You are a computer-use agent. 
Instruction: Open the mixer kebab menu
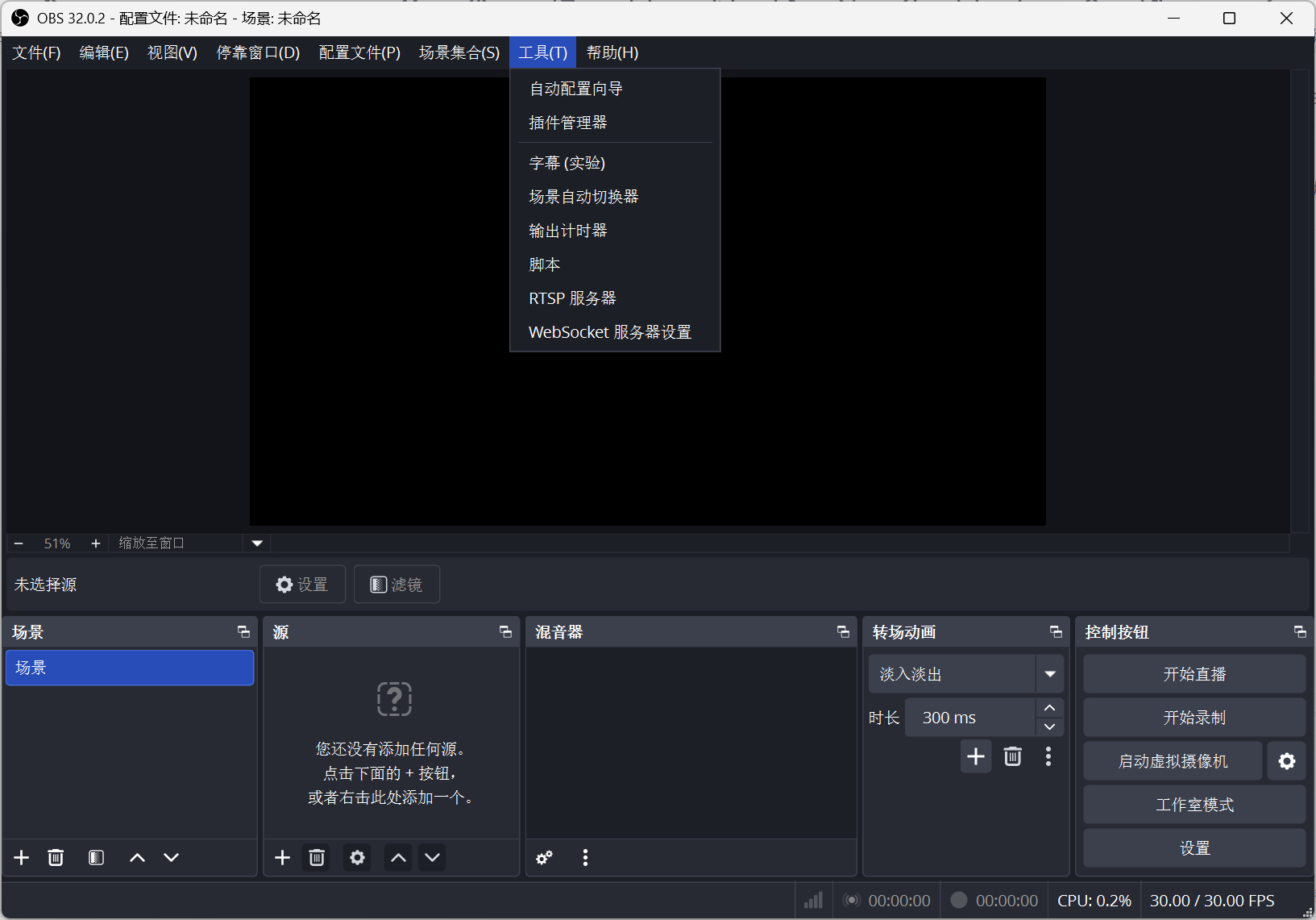click(x=585, y=857)
